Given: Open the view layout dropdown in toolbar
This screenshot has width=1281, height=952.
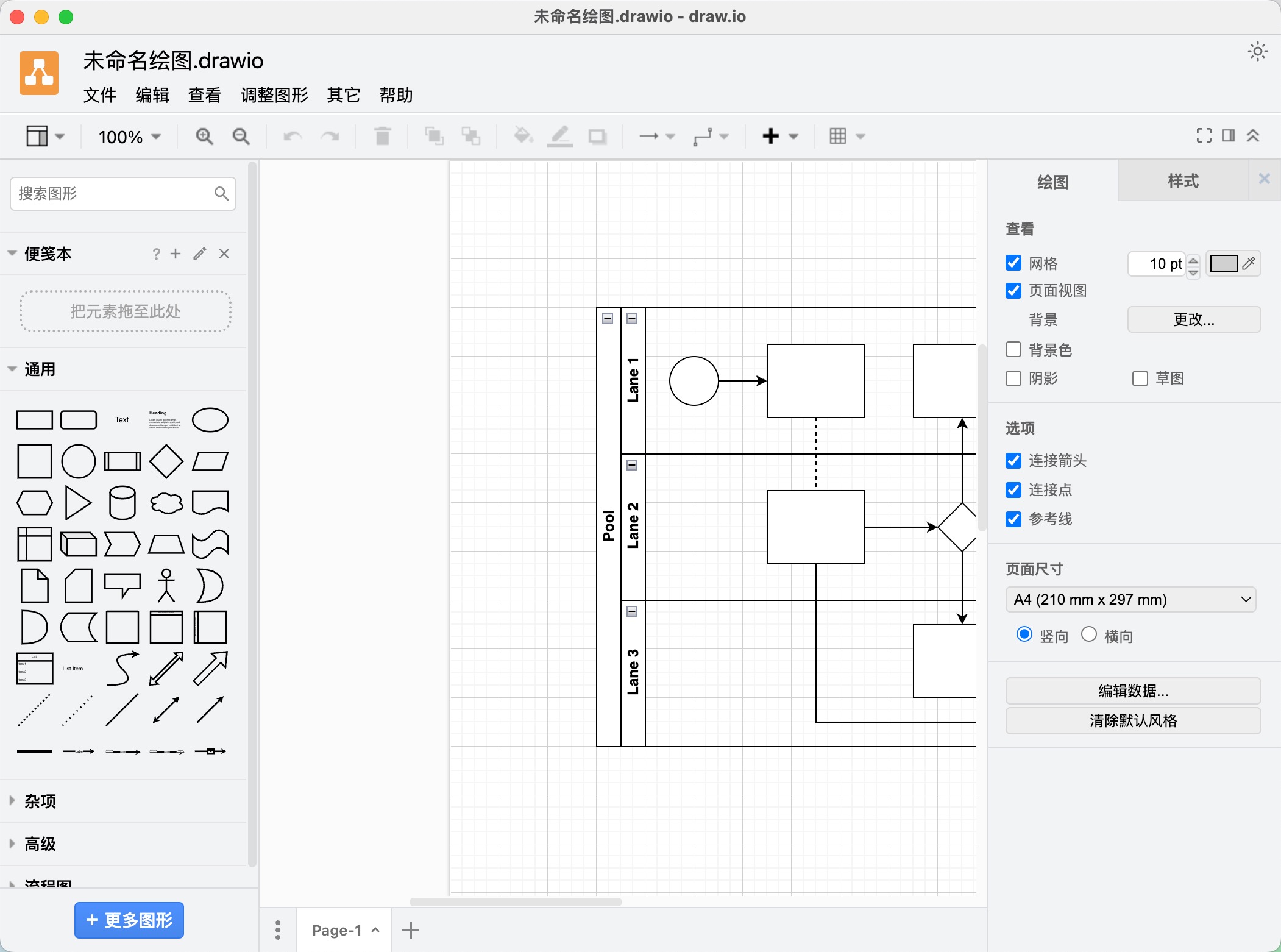Looking at the screenshot, I should (45, 136).
